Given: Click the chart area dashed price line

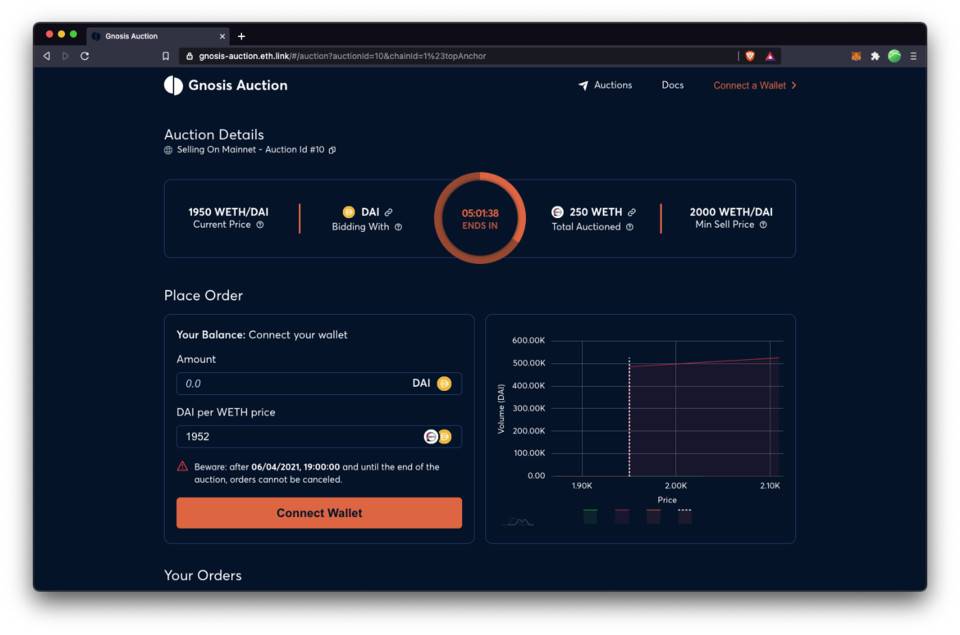Looking at the screenshot, I should 629,416.
